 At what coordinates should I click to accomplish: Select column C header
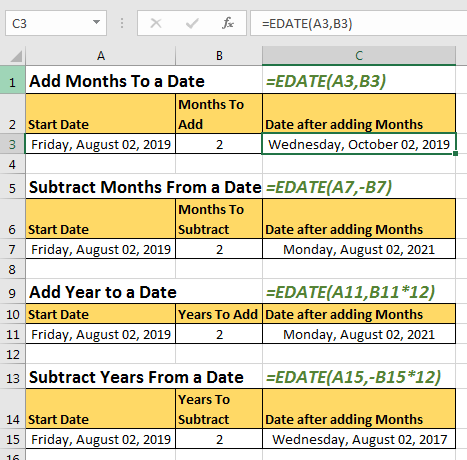(359, 56)
